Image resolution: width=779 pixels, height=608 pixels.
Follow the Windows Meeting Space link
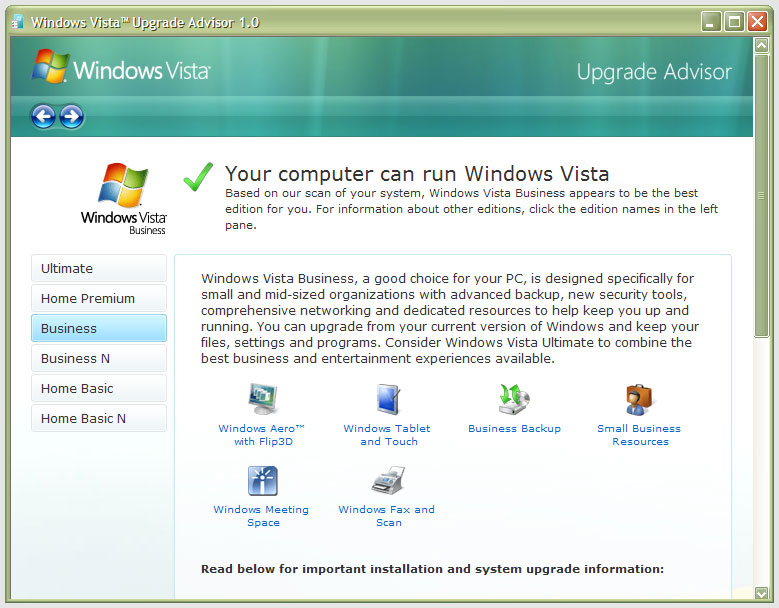click(261, 516)
